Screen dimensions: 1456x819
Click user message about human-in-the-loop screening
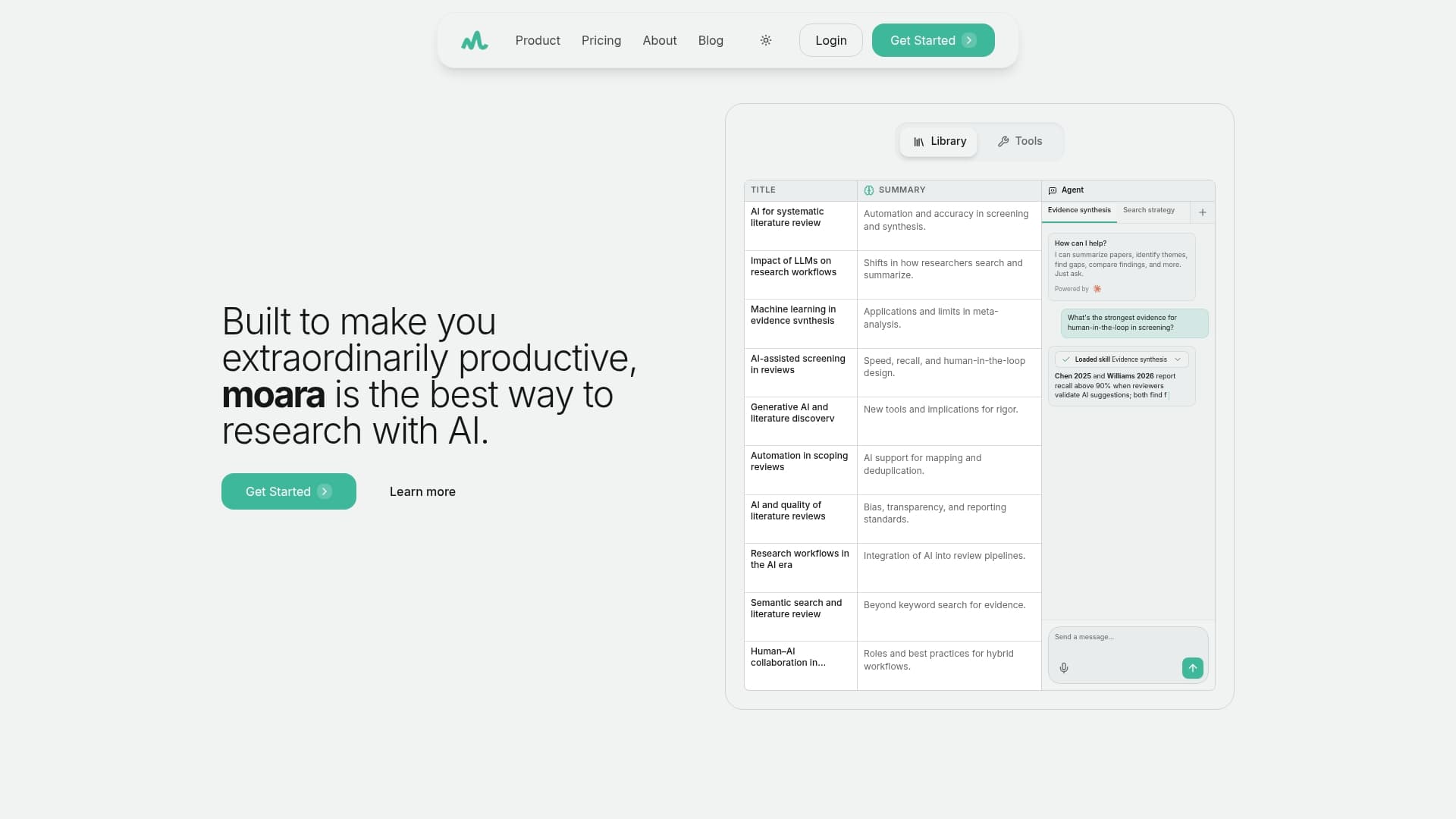[x=1134, y=323]
